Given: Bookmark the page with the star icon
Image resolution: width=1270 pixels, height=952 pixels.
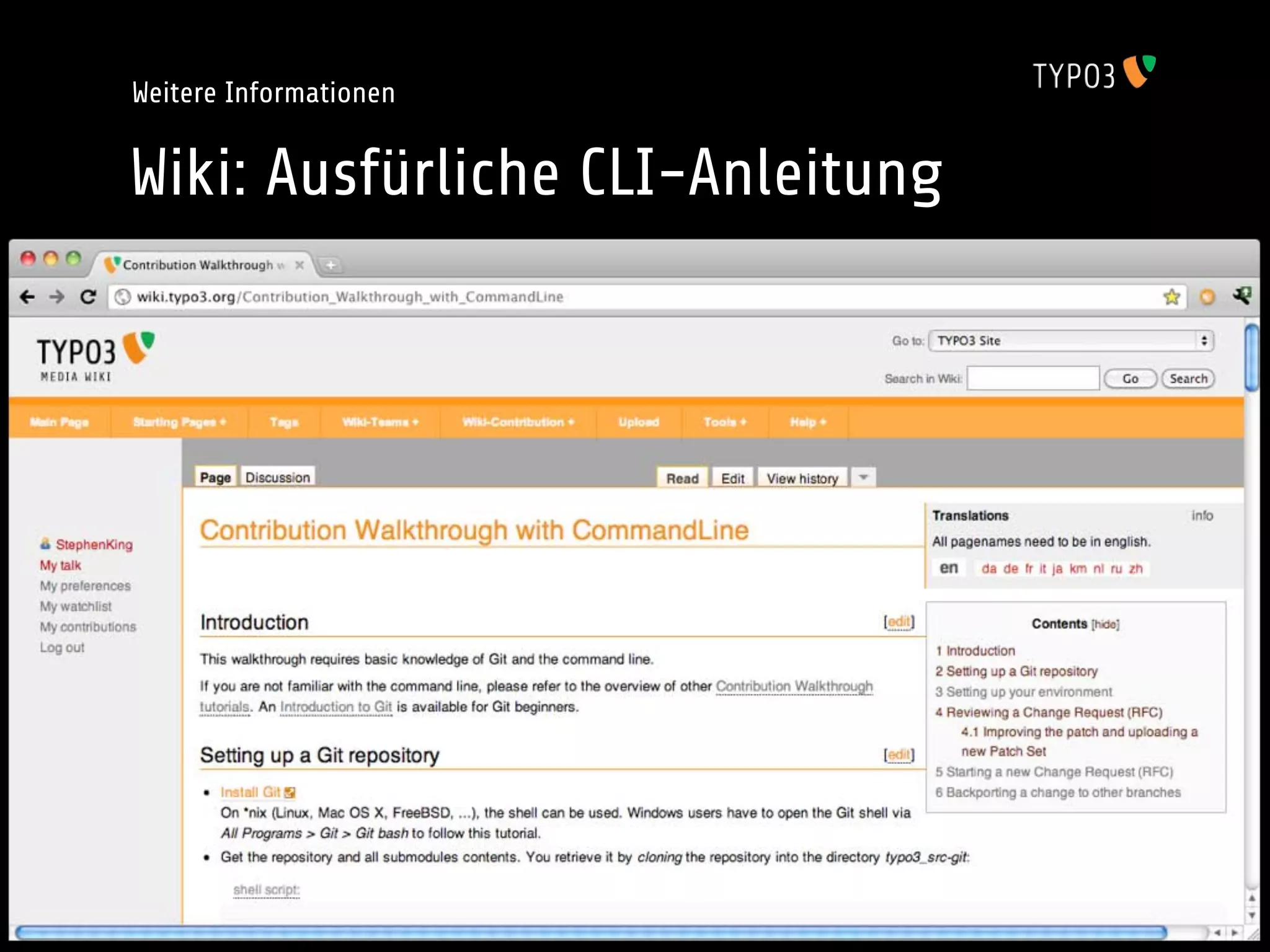Looking at the screenshot, I should click(x=1171, y=297).
